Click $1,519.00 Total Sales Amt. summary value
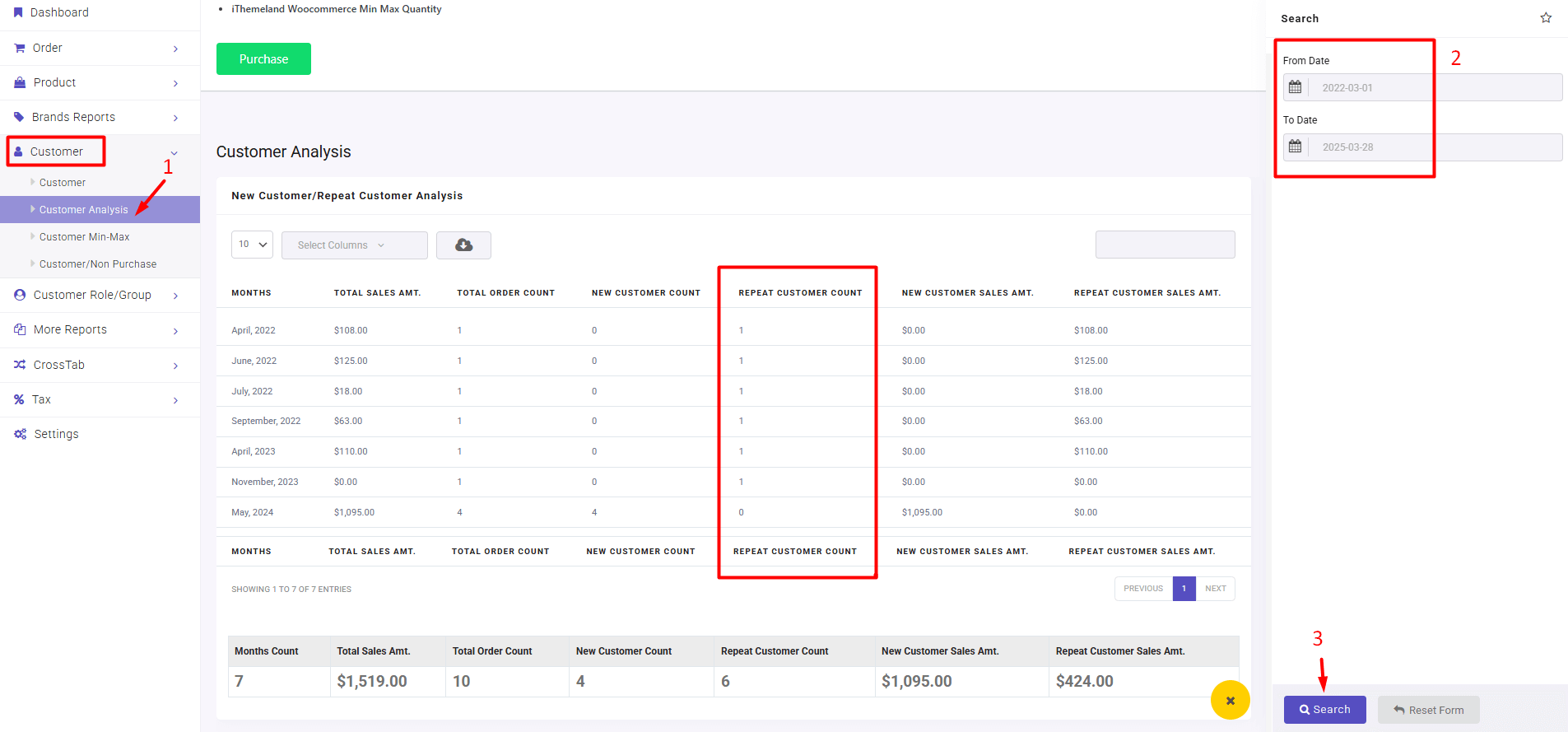The height and width of the screenshot is (732, 1568). coord(372,682)
